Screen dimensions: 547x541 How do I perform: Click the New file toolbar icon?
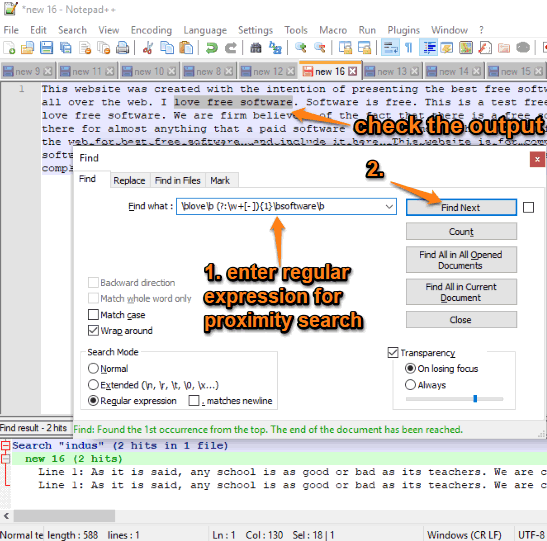click(9, 48)
